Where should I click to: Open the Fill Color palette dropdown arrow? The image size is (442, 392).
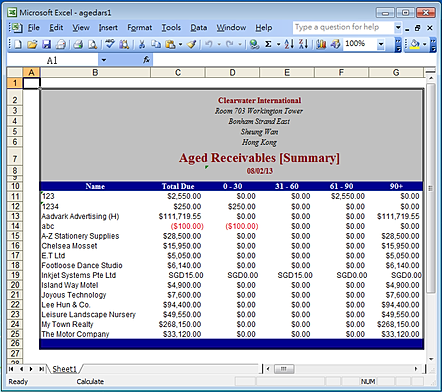point(424,44)
